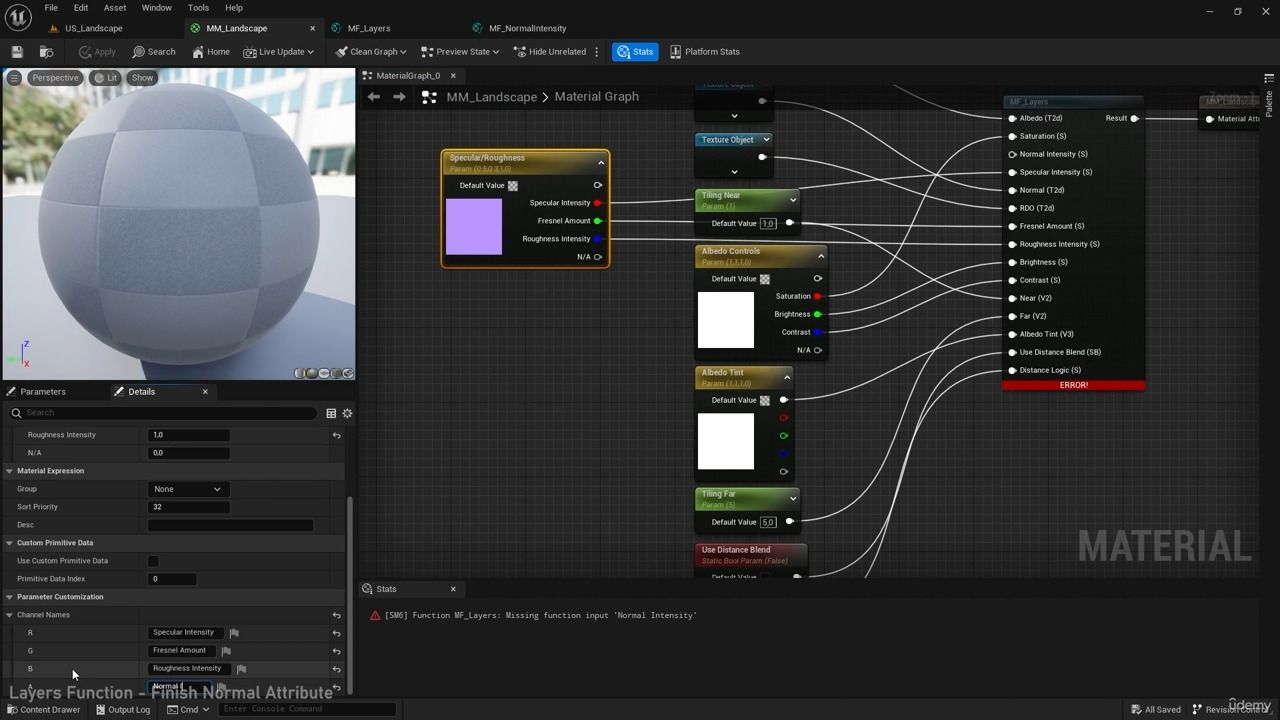This screenshot has width=1280, height=720.
Task: Click the Platform Stats toolbar button
Action: coord(705,52)
